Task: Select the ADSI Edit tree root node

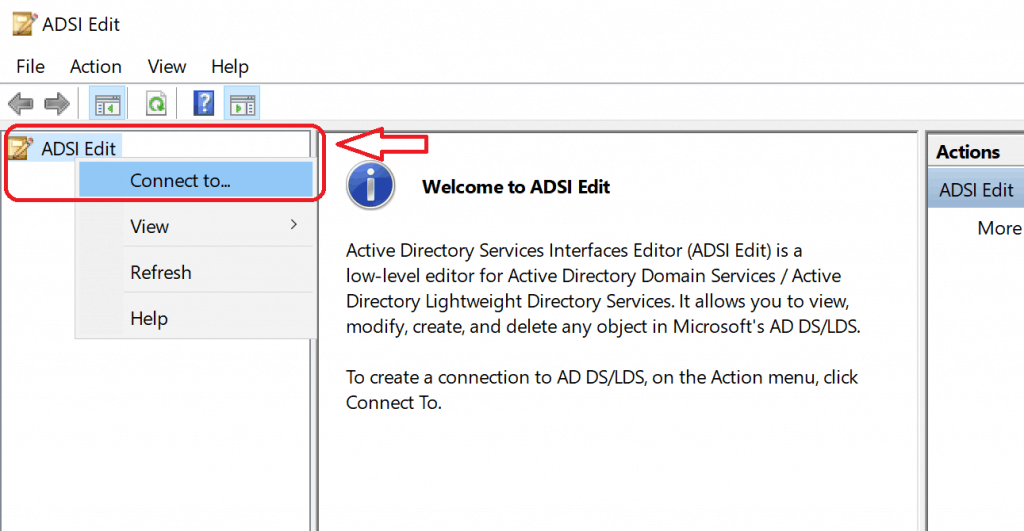Action: (78, 148)
